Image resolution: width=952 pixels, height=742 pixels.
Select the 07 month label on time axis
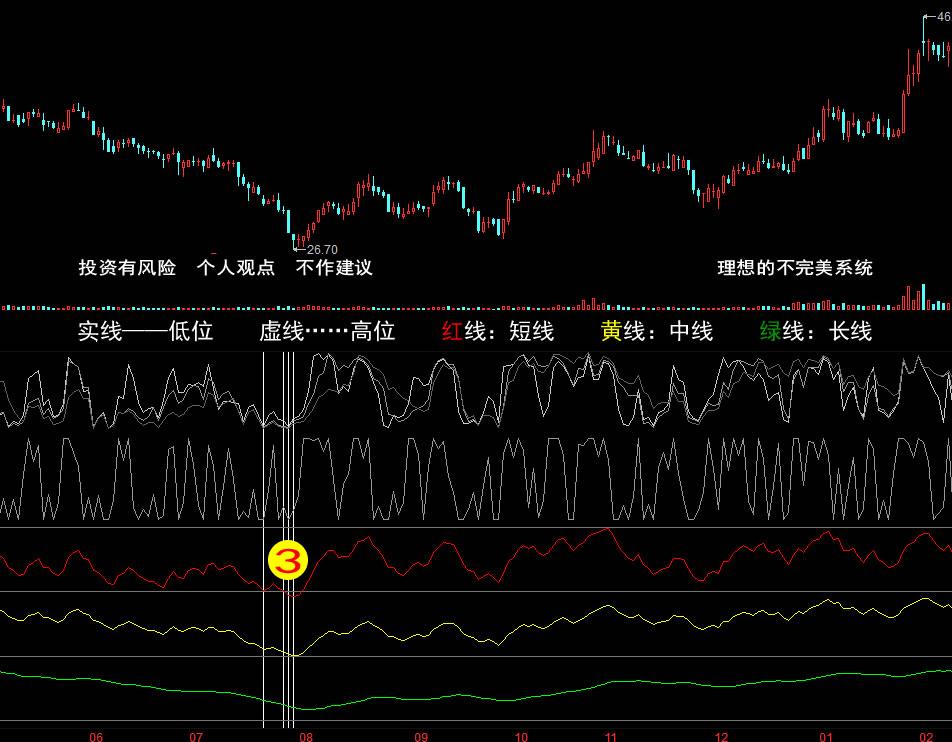click(196, 736)
